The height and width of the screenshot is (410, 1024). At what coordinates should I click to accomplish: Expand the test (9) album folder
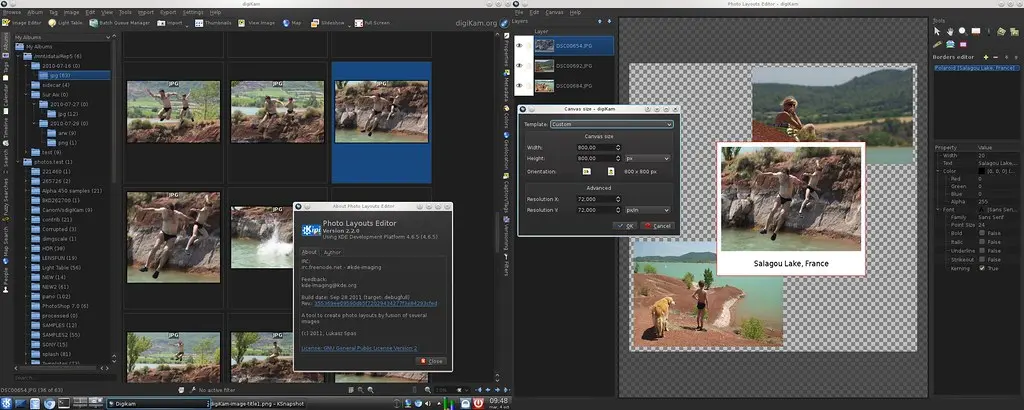pyautogui.click(x=27, y=151)
